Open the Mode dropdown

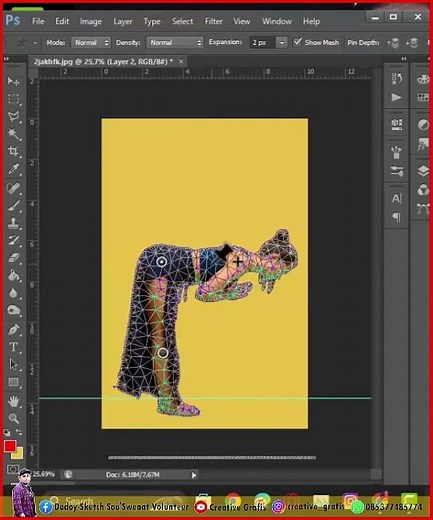coord(91,43)
